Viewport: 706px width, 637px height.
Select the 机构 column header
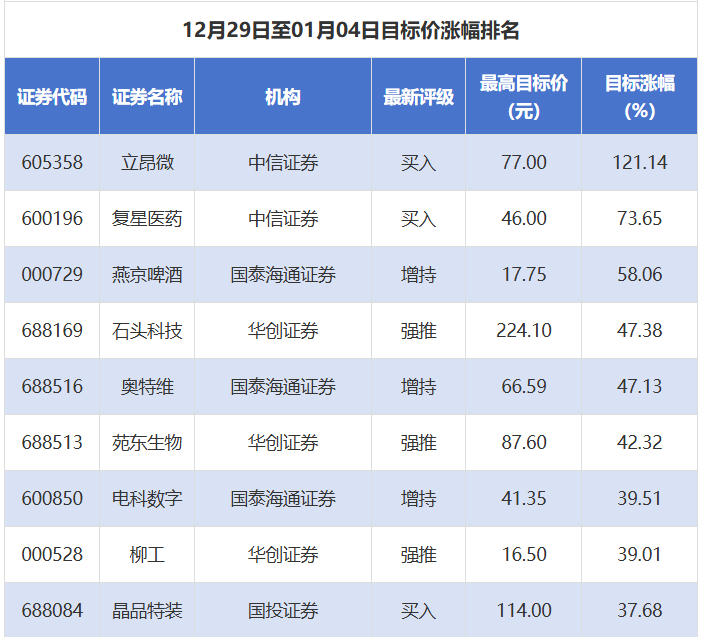(x=283, y=97)
